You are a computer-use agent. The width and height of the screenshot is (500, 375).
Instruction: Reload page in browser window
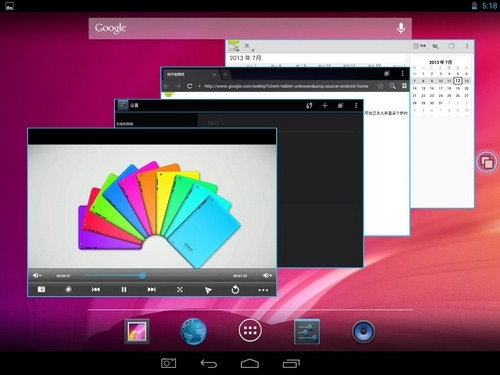pos(189,86)
